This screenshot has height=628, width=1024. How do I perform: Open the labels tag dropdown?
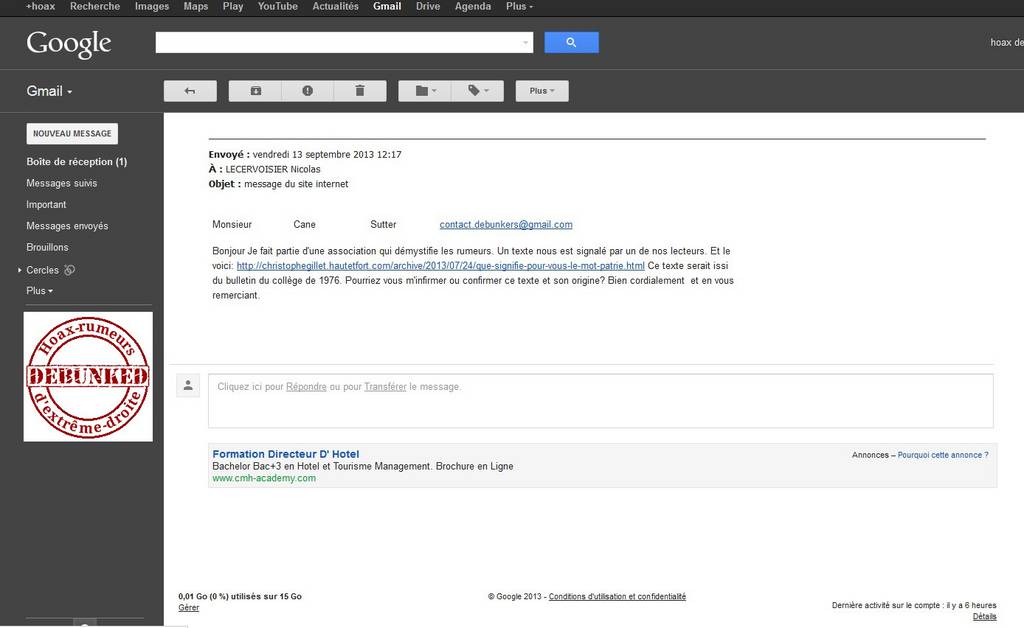point(478,91)
